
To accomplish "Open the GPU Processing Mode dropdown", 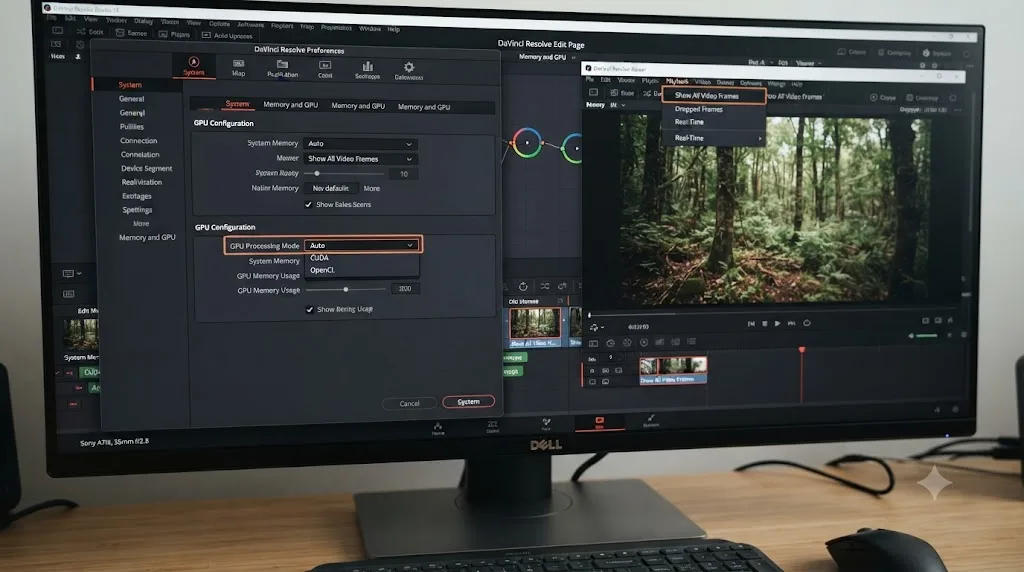I will 362,246.
